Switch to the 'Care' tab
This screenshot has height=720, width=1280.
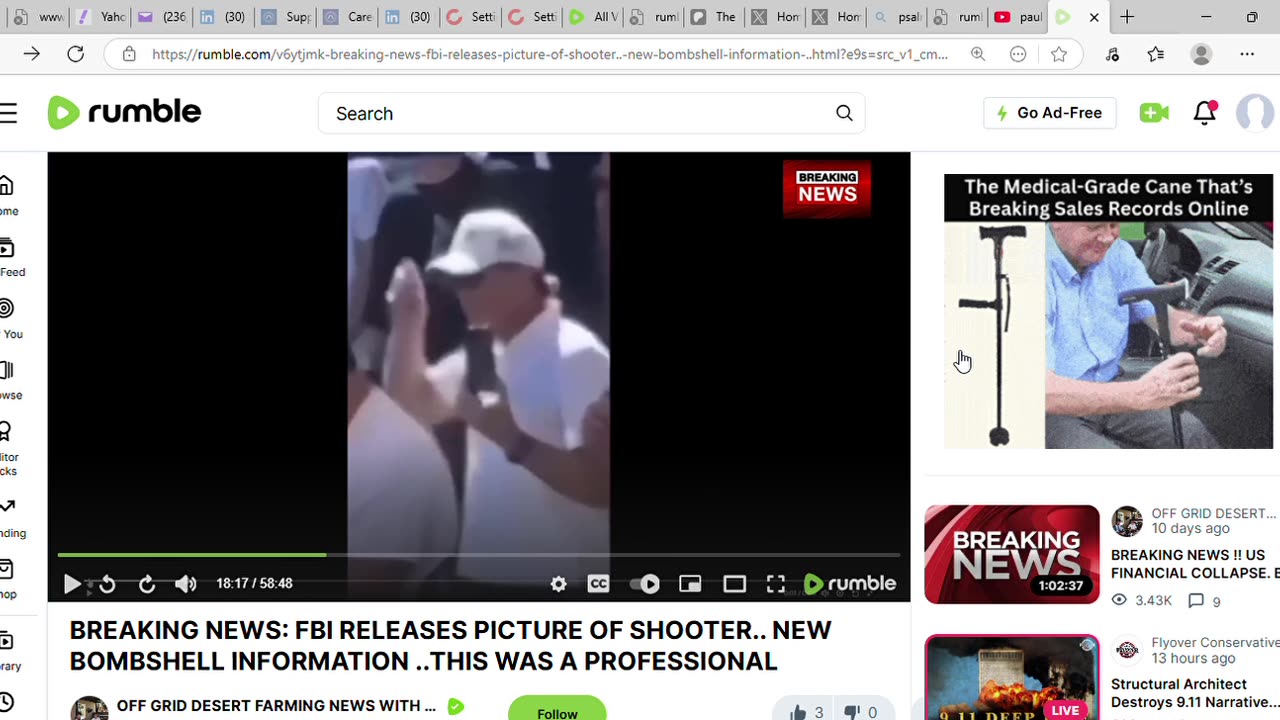tap(347, 17)
